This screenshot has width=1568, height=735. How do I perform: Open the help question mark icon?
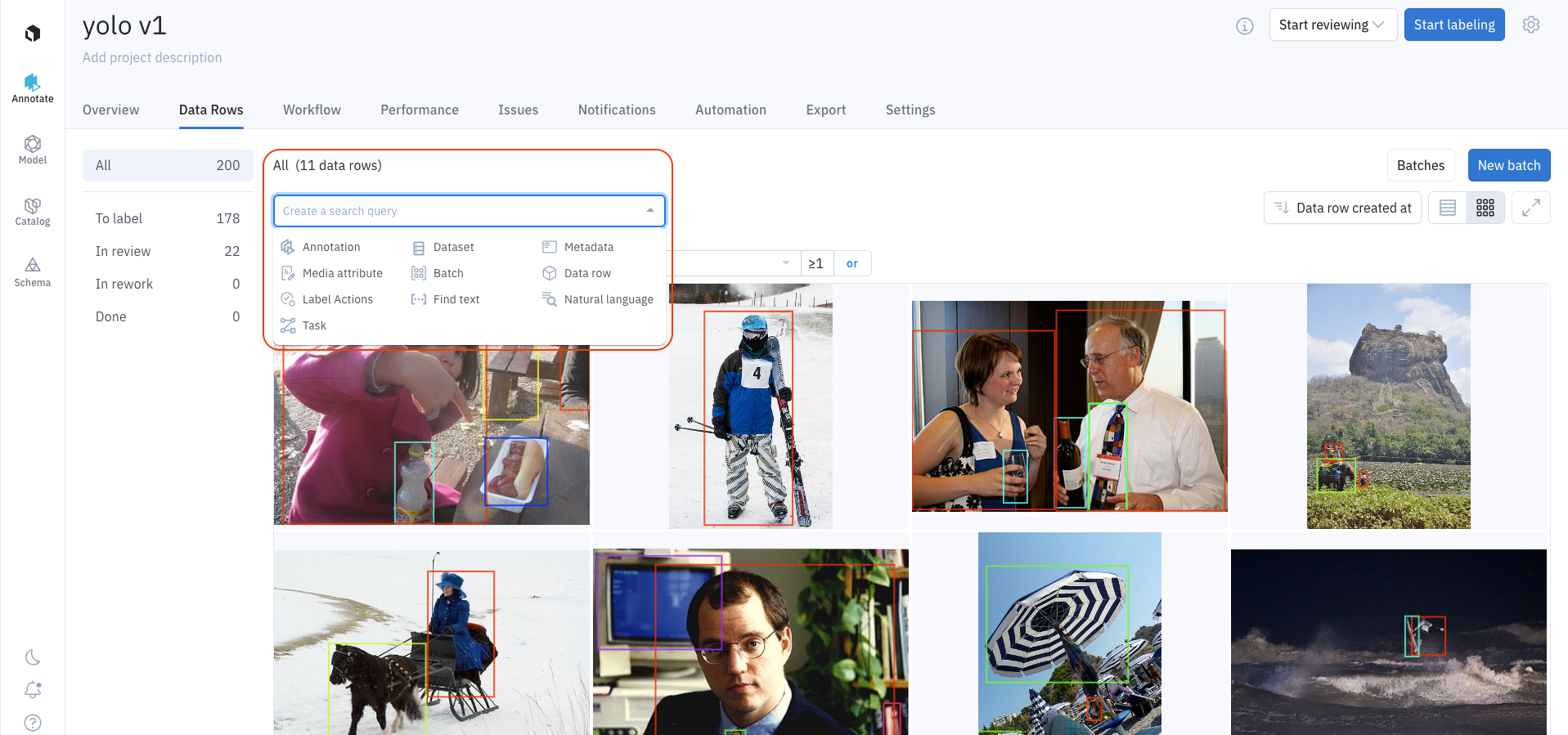(33, 723)
